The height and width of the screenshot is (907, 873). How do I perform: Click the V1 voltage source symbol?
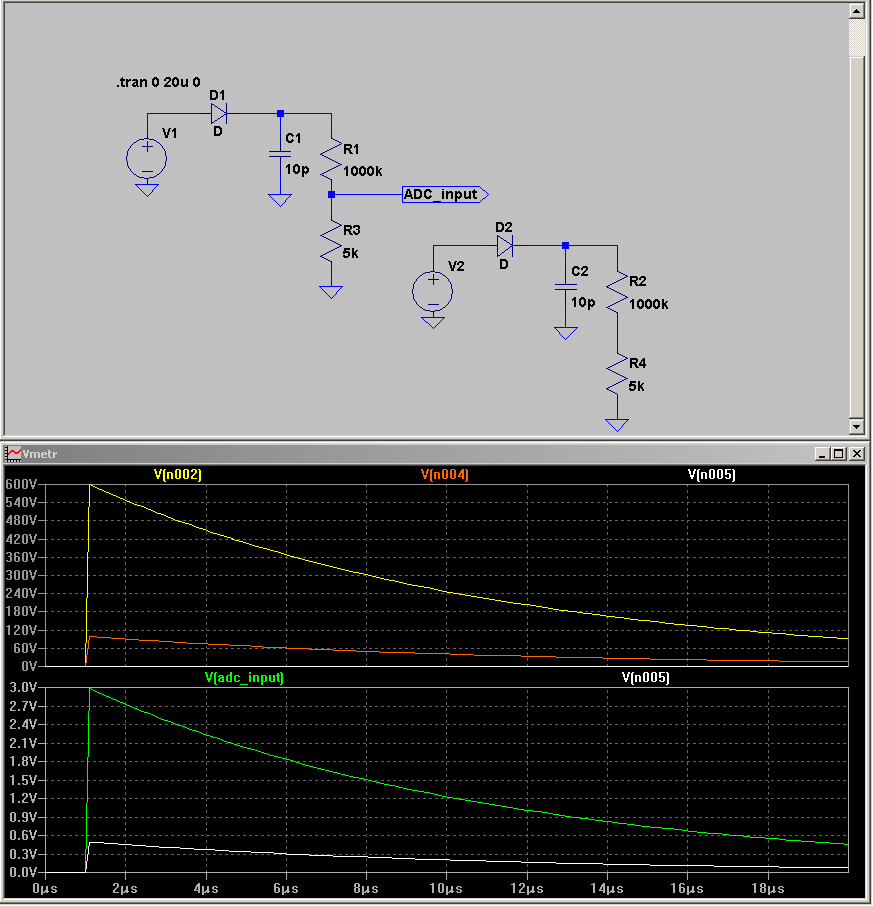[x=147, y=158]
